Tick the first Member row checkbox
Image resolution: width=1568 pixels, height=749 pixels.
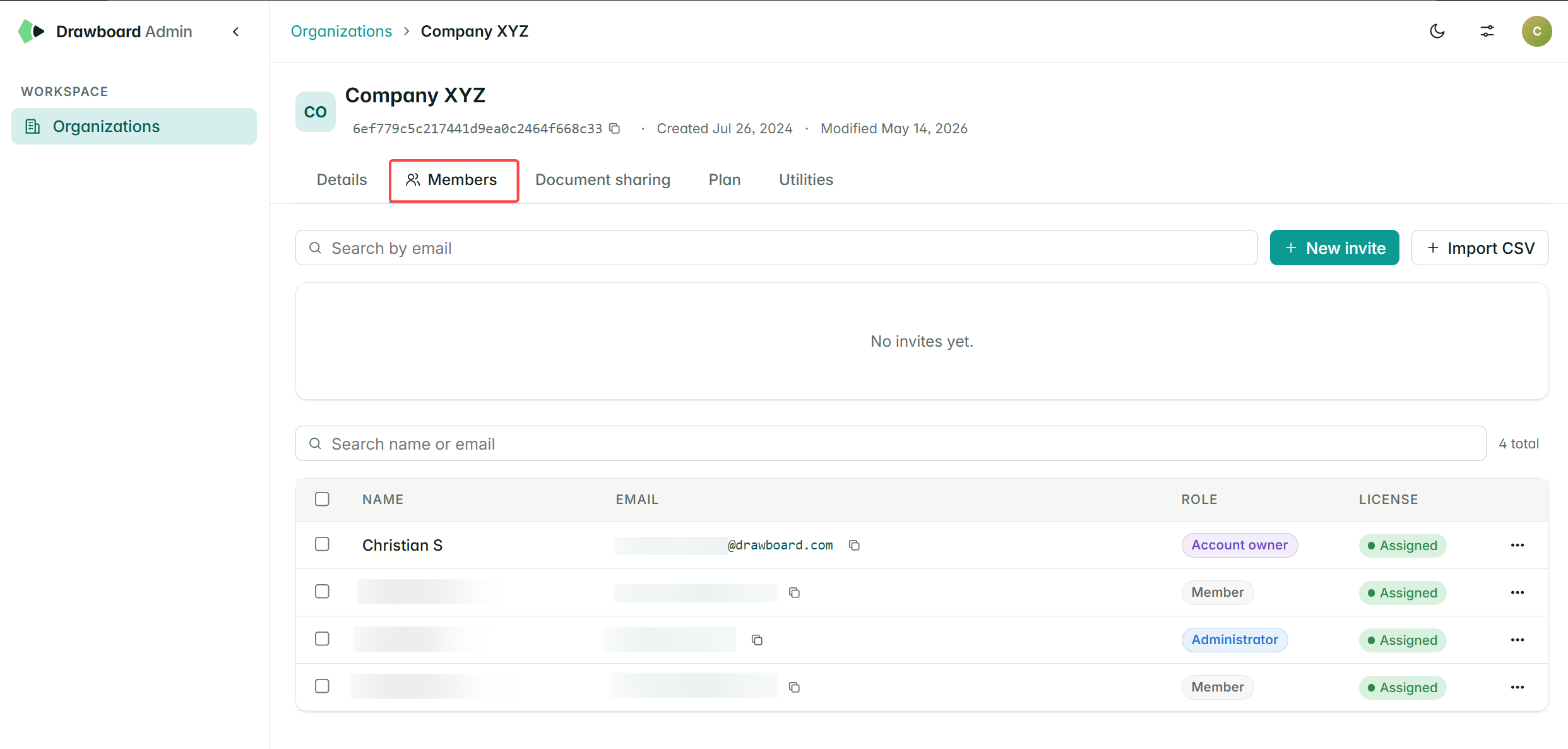click(322, 592)
